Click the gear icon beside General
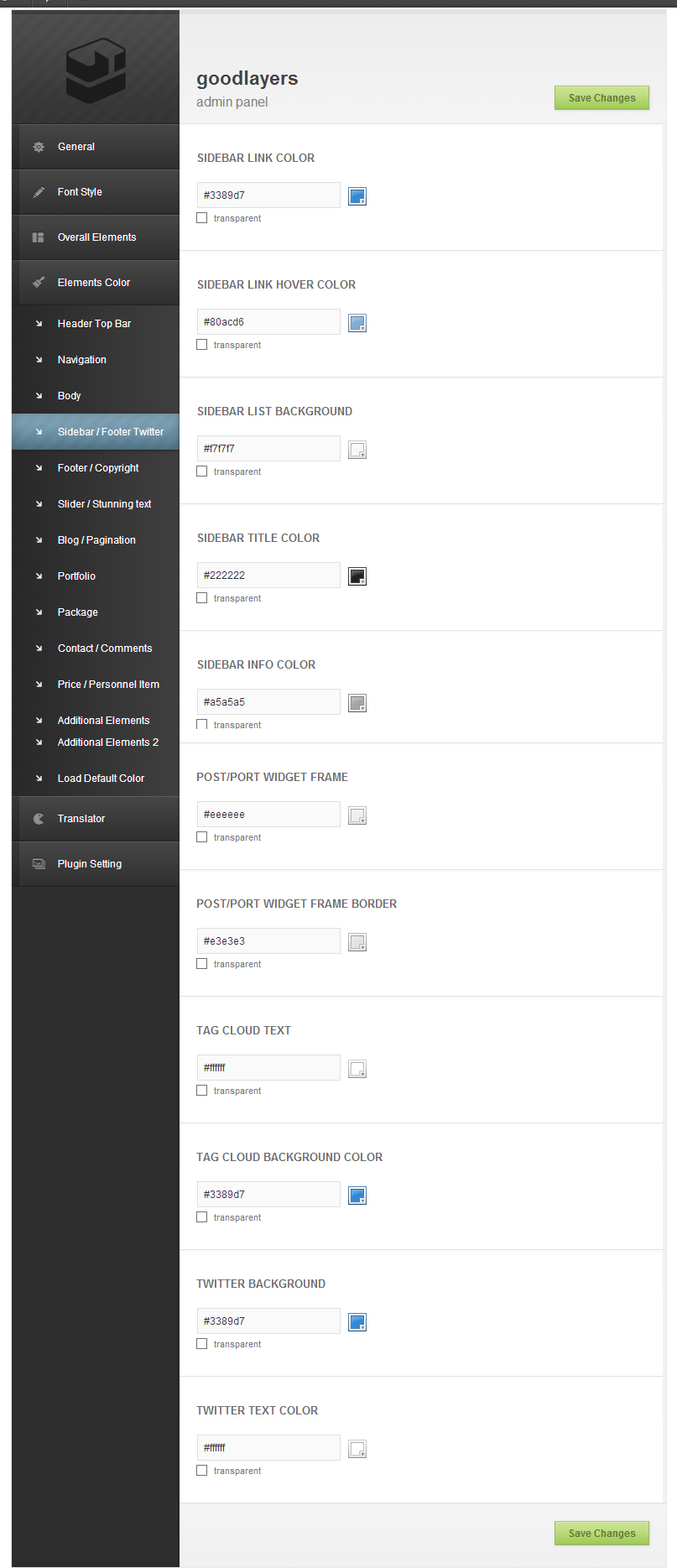The image size is (677, 1568). coord(39,147)
